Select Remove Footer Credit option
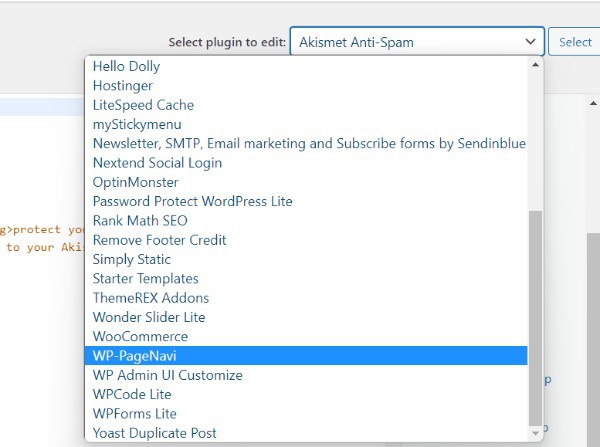The image size is (600, 447). (x=306, y=240)
